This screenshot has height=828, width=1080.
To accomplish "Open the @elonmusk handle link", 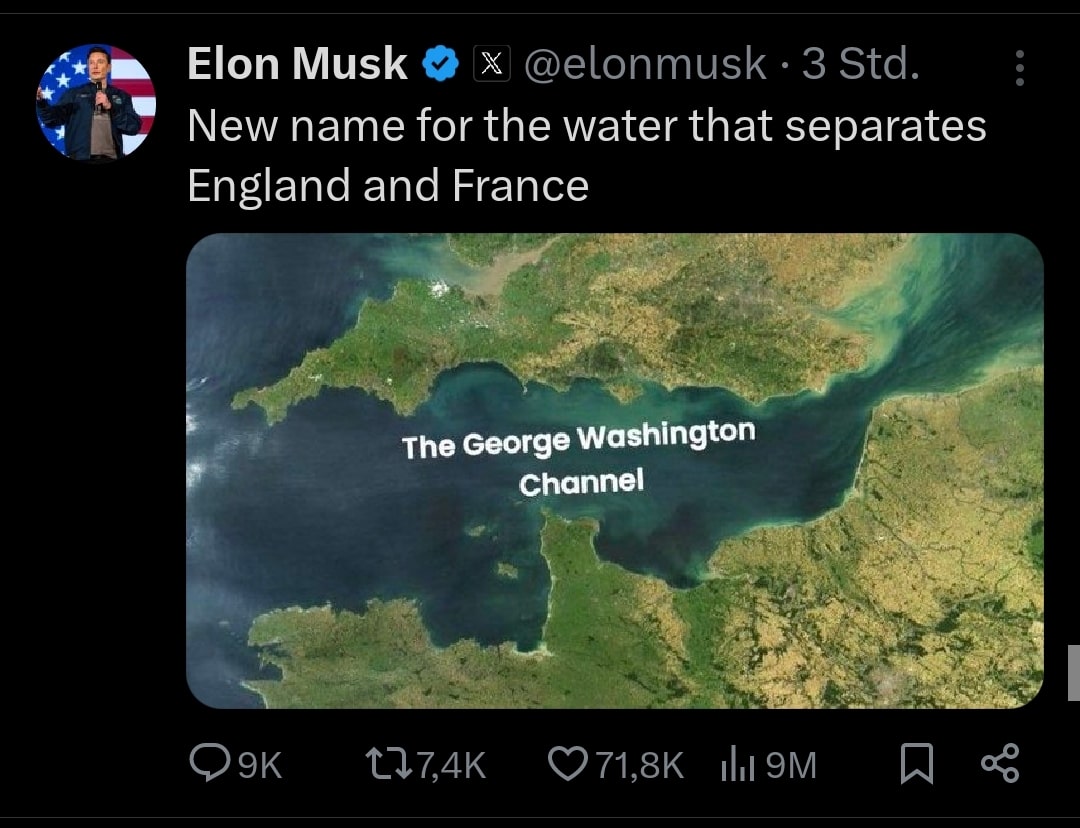I will click(x=645, y=65).
